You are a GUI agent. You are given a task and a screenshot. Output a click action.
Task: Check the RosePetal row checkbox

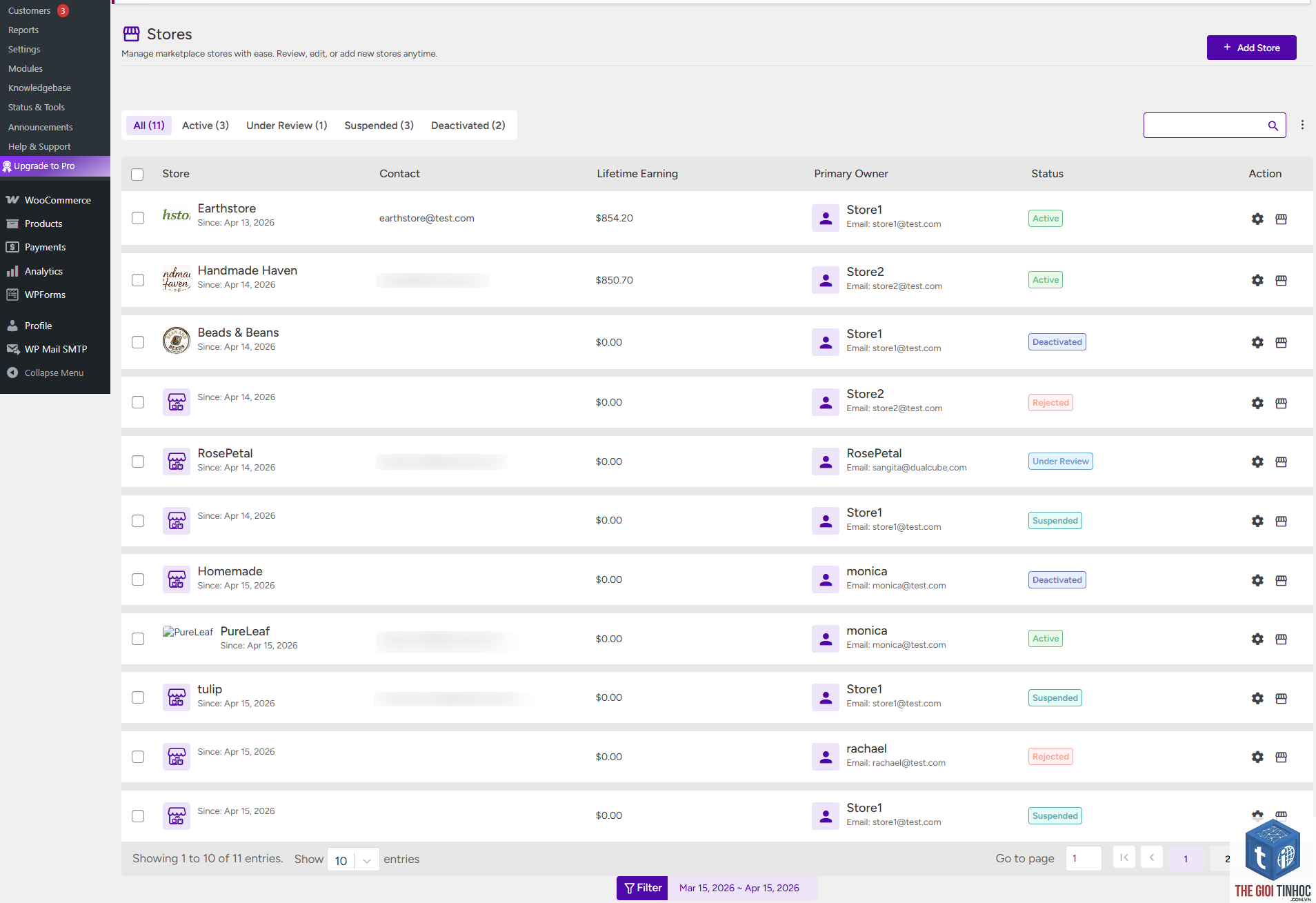click(138, 462)
